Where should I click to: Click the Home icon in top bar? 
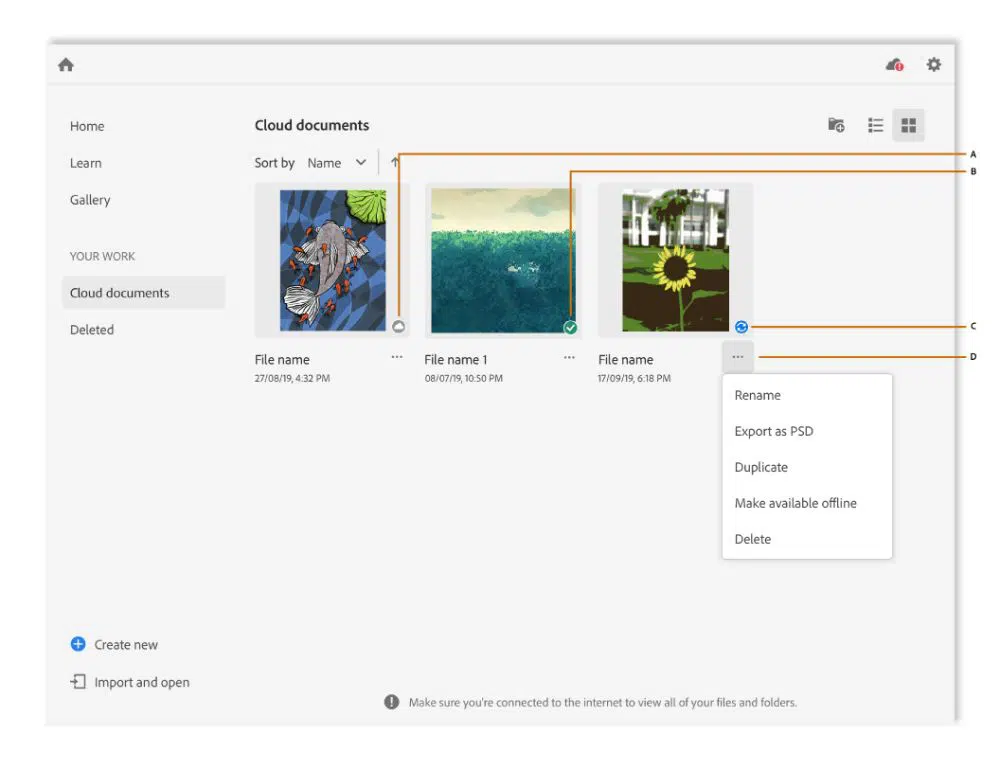click(66, 65)
